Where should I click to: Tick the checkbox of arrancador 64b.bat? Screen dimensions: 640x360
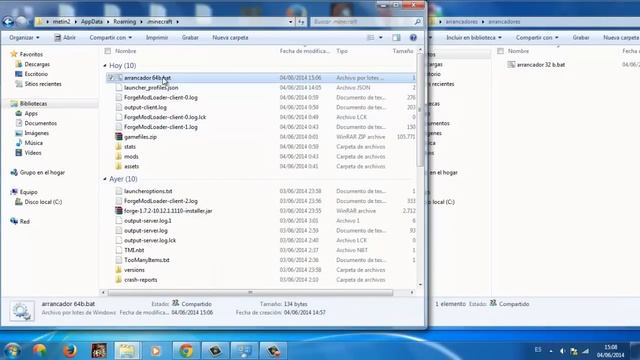tap(111, 78)
